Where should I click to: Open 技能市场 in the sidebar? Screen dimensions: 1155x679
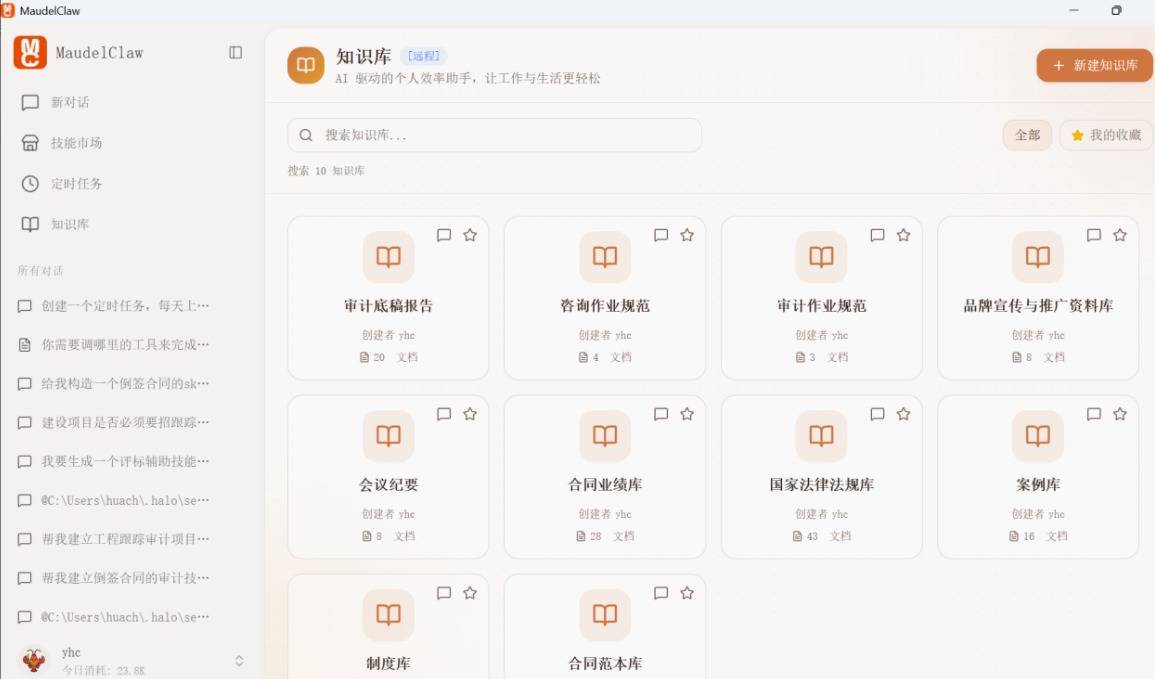(x=76, y=143)
